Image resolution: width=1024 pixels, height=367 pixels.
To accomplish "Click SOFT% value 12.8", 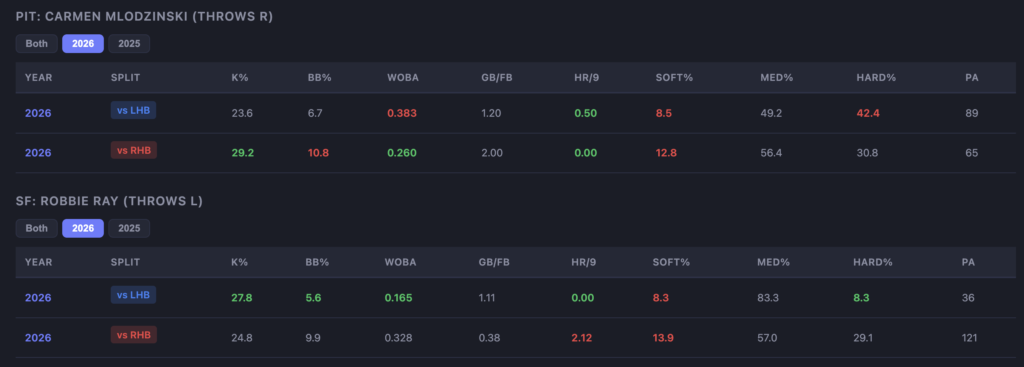I will (x=665, y=153).
